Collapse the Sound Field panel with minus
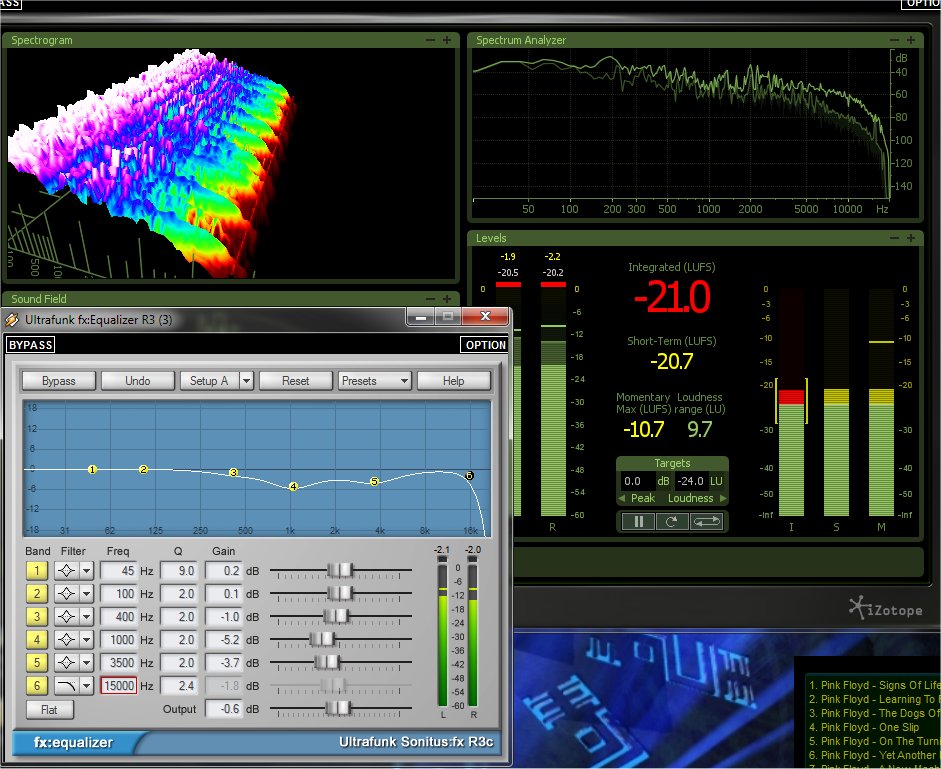941x769 pixels. click(430, 299)
